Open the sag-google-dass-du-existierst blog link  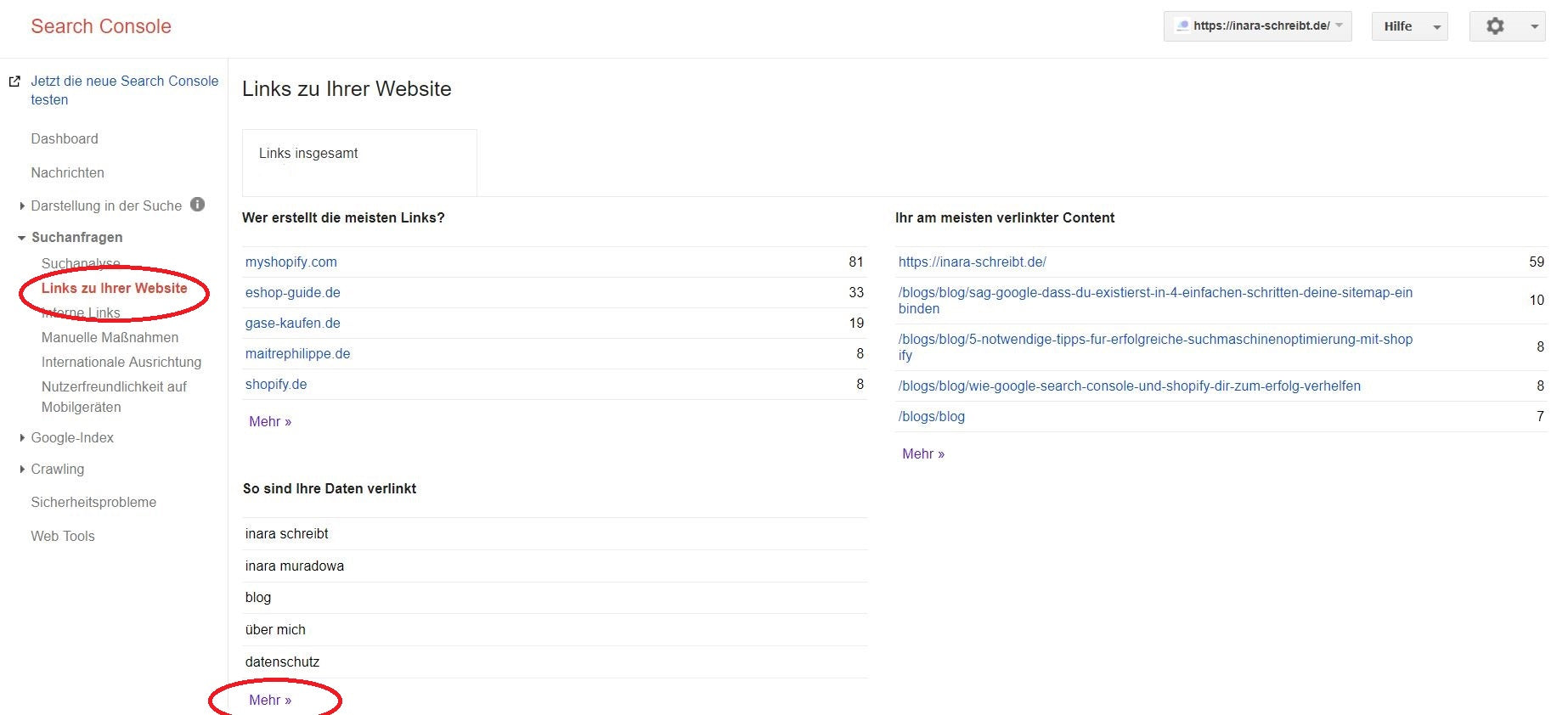pos(1155,301)
